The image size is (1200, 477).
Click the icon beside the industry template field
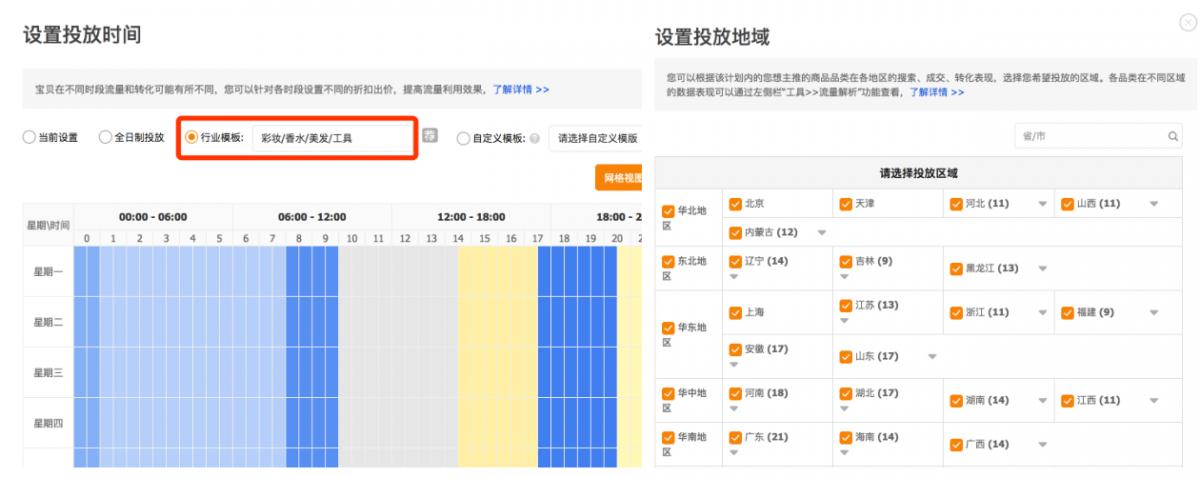(430, 136)
